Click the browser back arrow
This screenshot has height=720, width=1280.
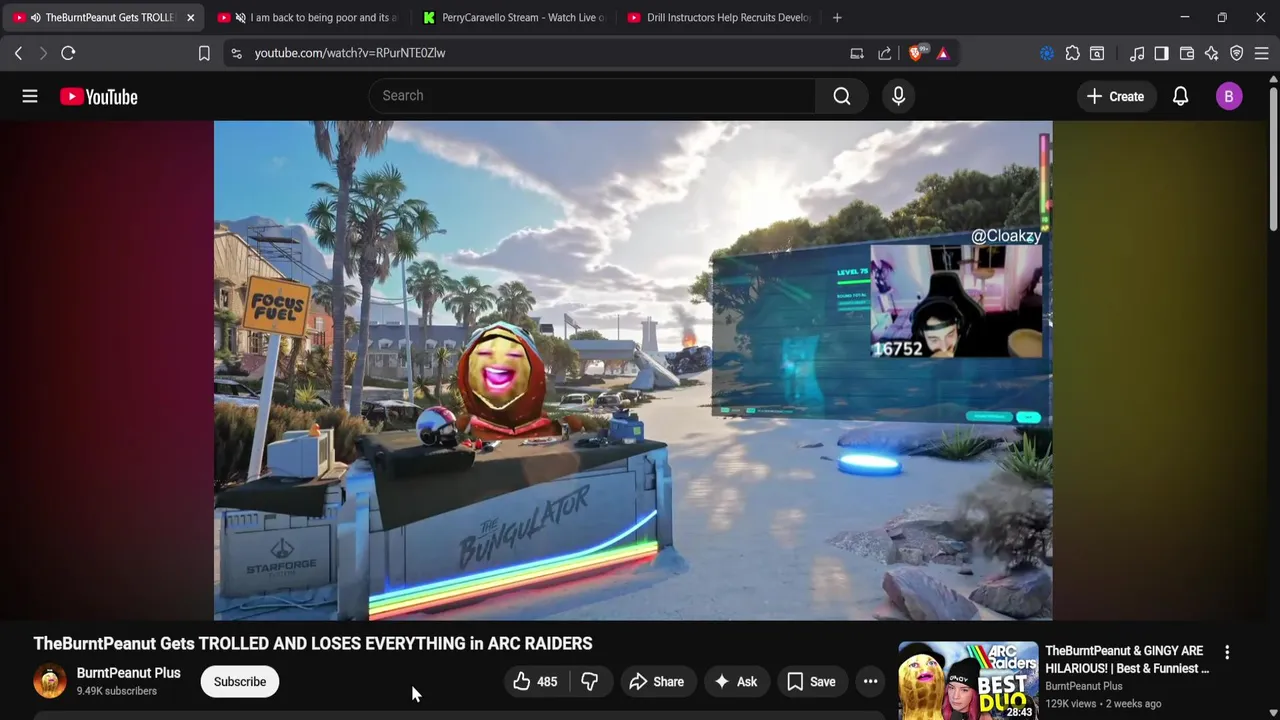(x=18, y=53)
